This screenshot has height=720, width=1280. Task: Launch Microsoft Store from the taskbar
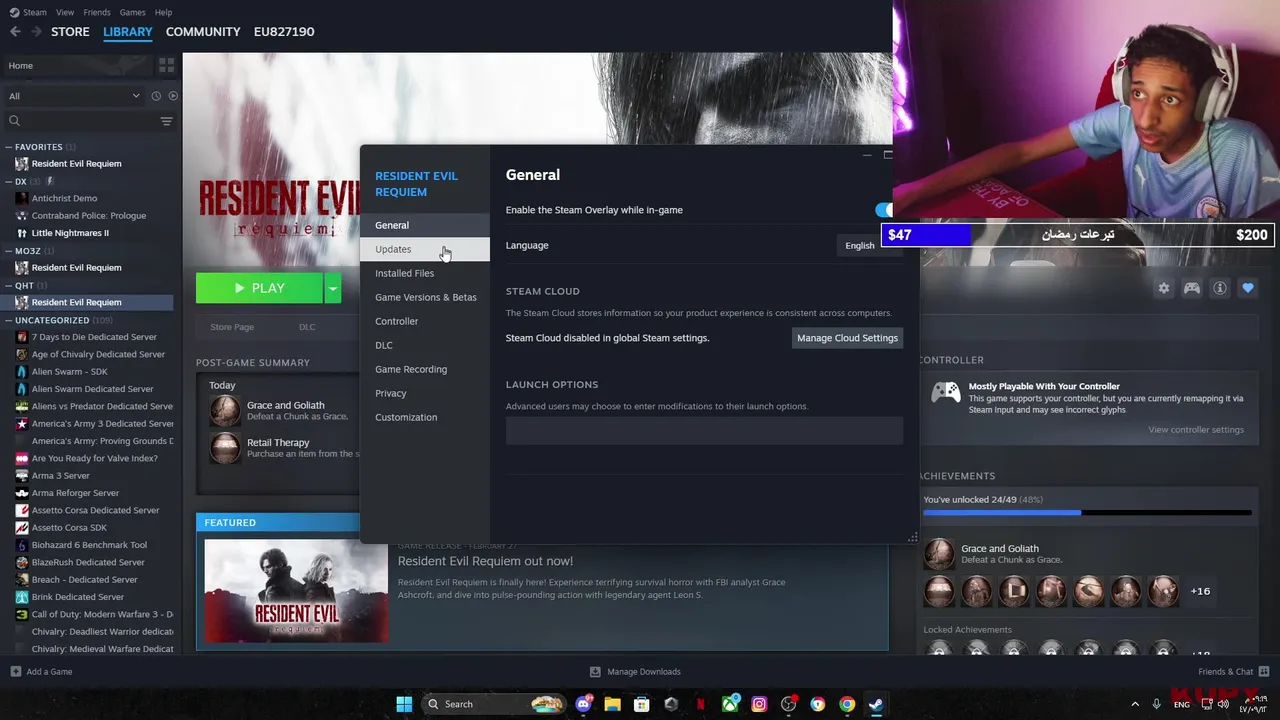point(642,704)
